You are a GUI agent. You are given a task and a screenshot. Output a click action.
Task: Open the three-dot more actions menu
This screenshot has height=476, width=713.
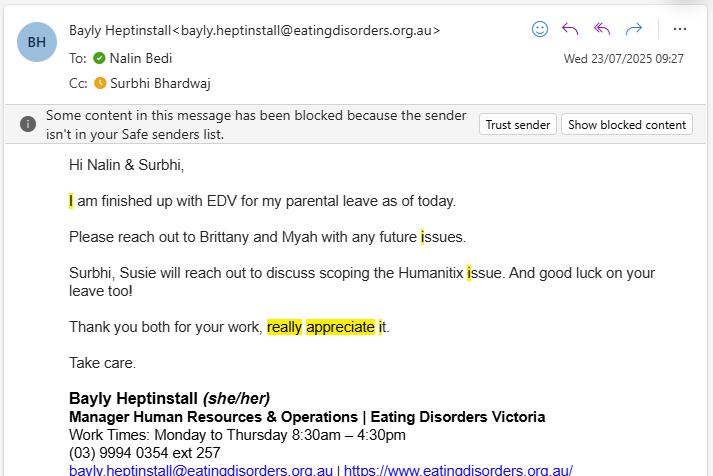pos(679,29)
